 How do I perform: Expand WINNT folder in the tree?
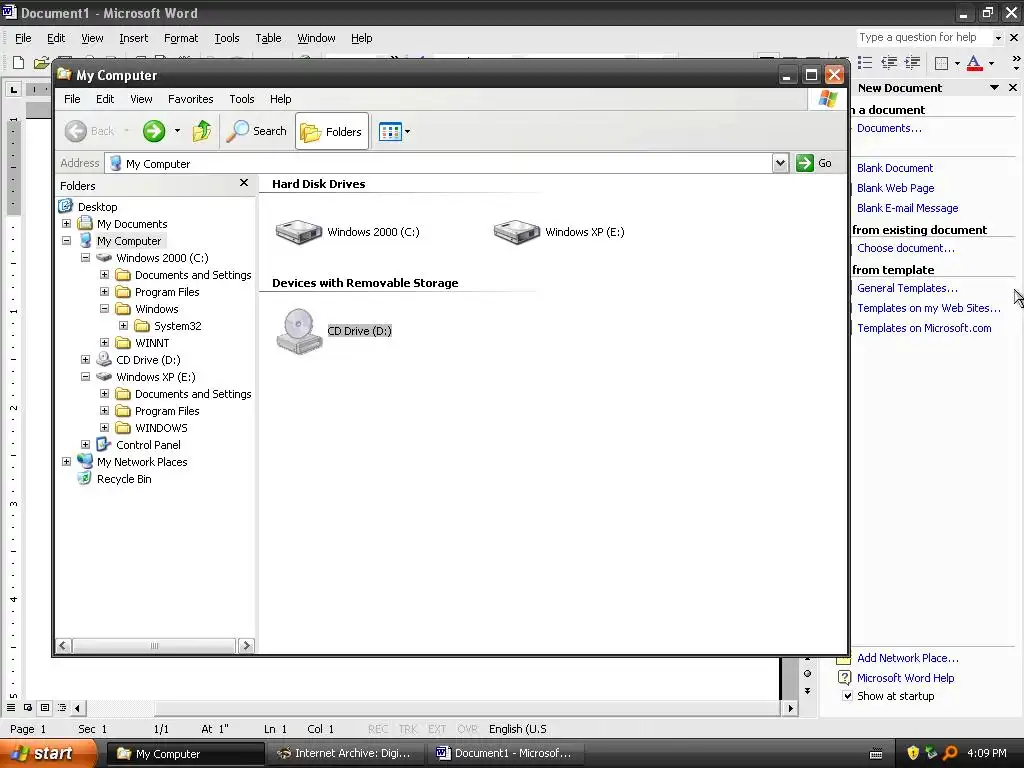pyautogui.click(x=104, y=342)
